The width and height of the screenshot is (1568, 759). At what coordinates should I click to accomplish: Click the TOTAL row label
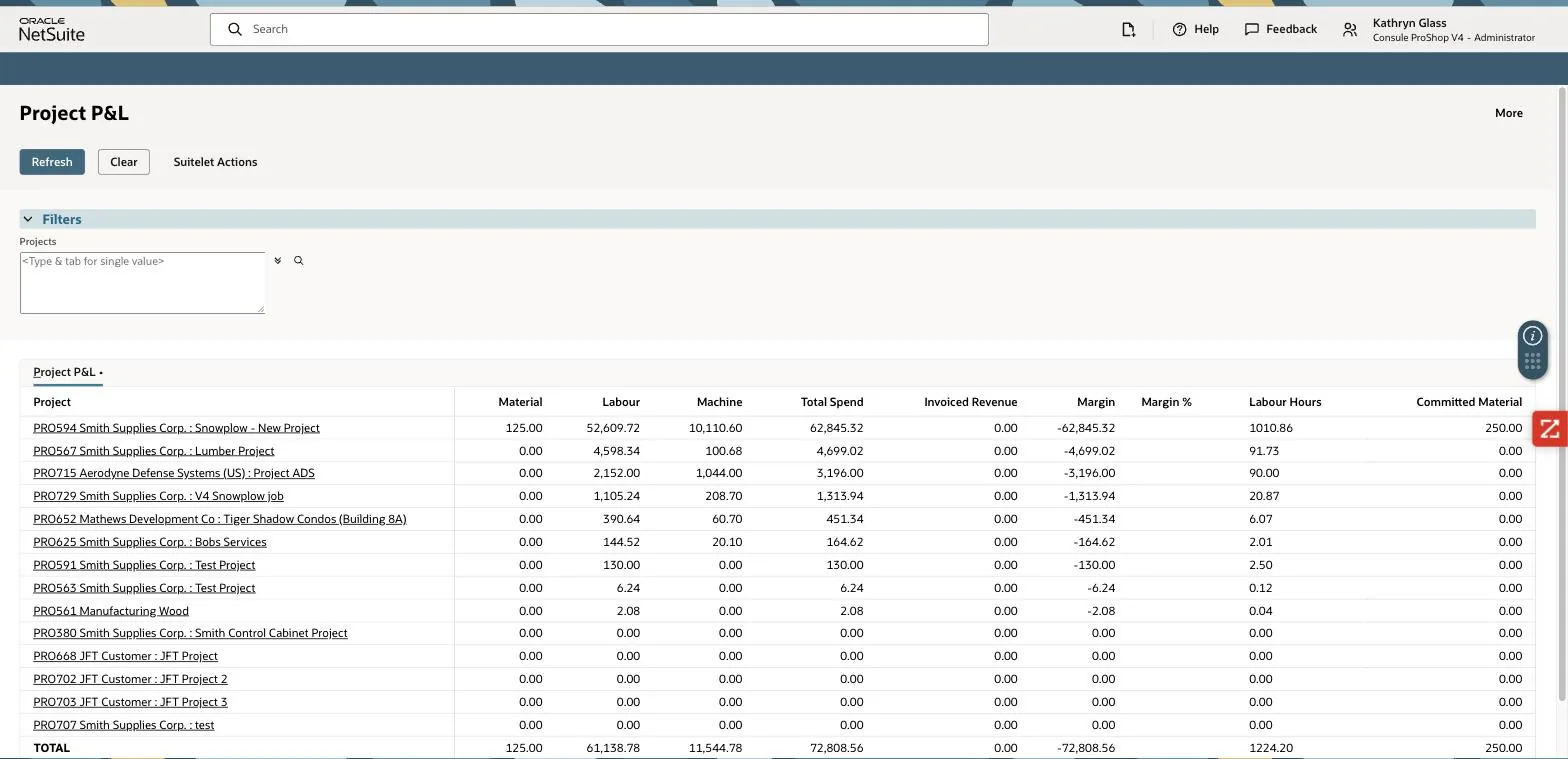point(52,748)
